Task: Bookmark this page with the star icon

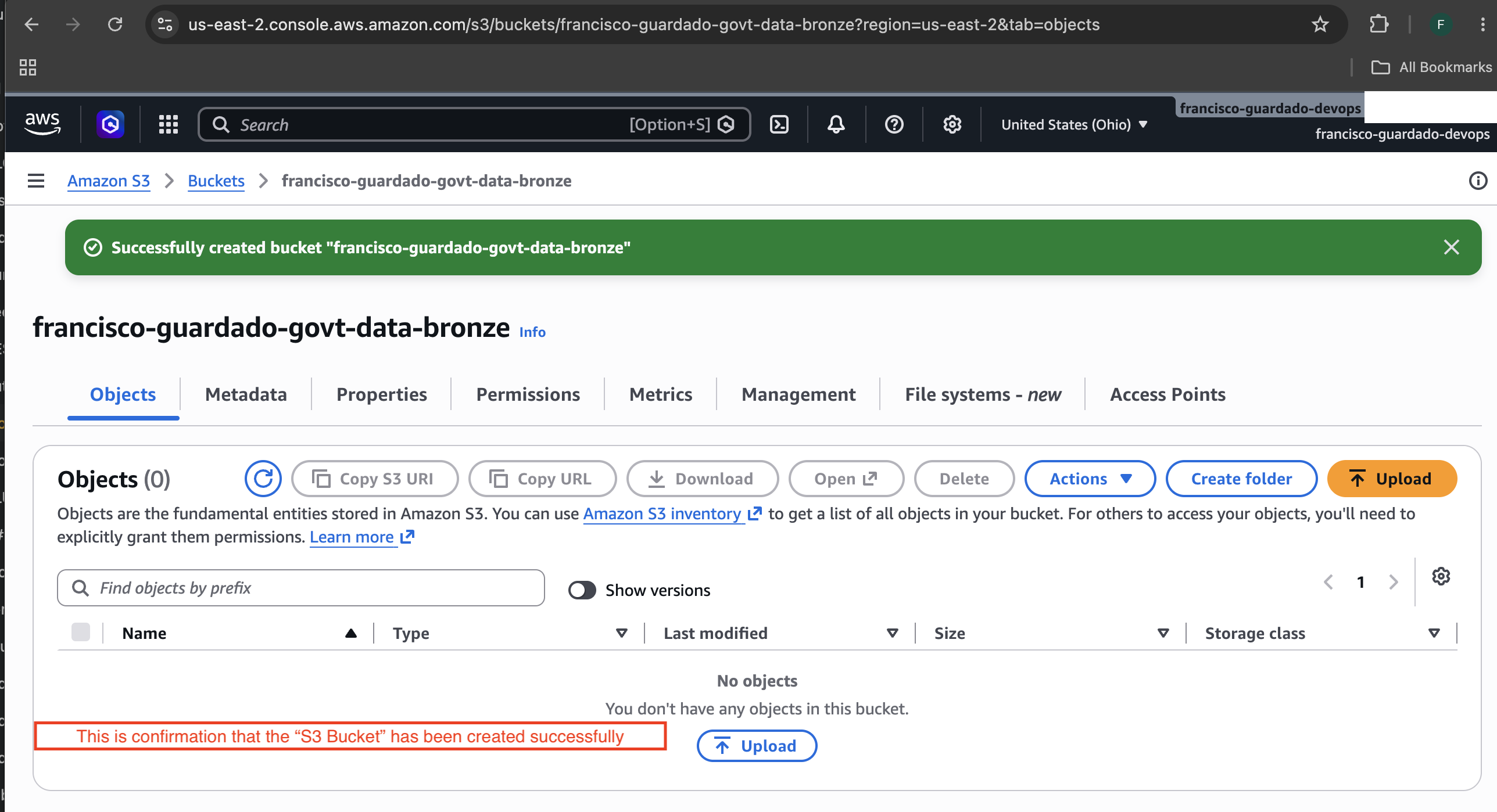Action: pyautogui.click(x=1320, y=24)
